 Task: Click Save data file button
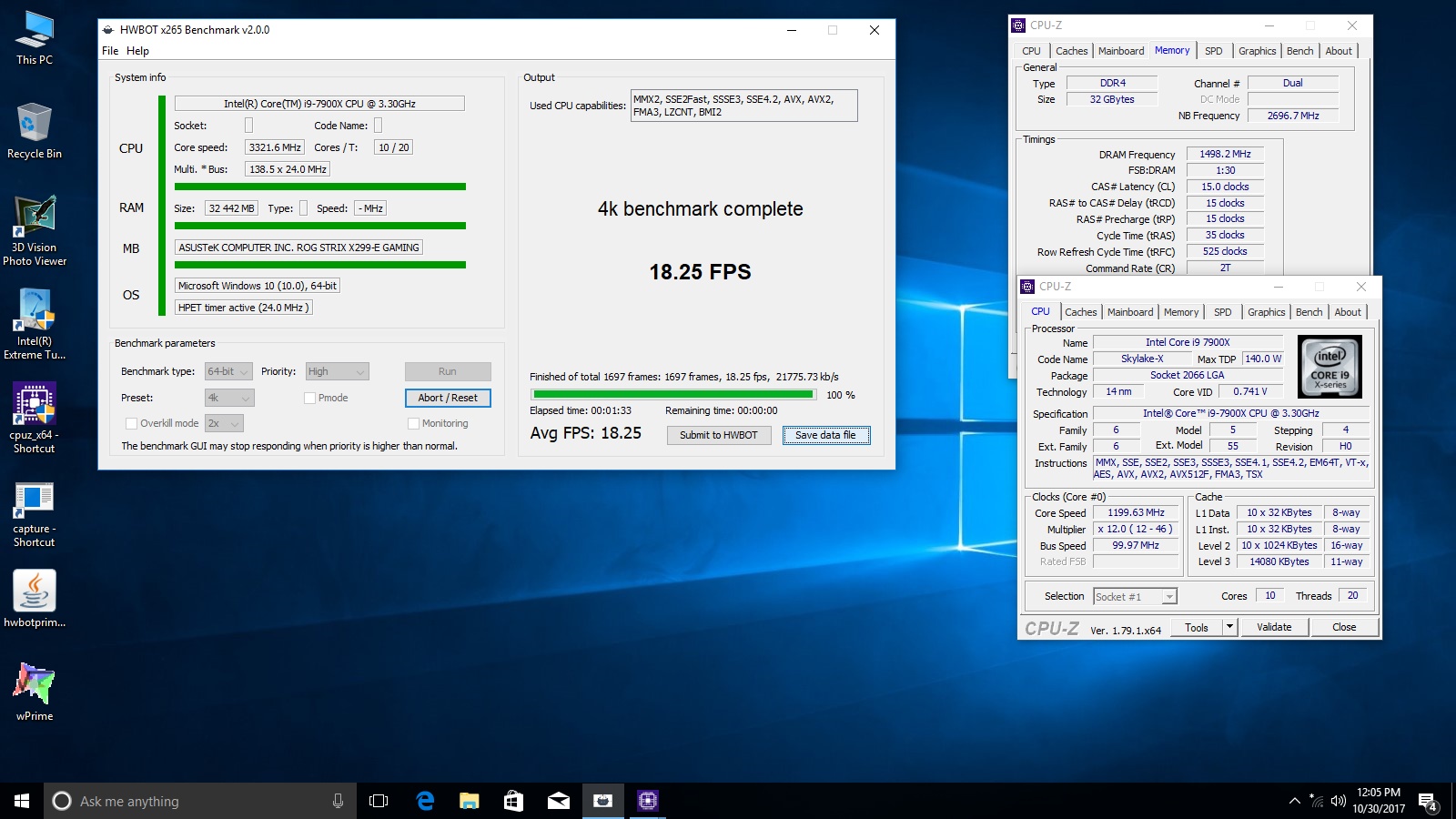826,435
